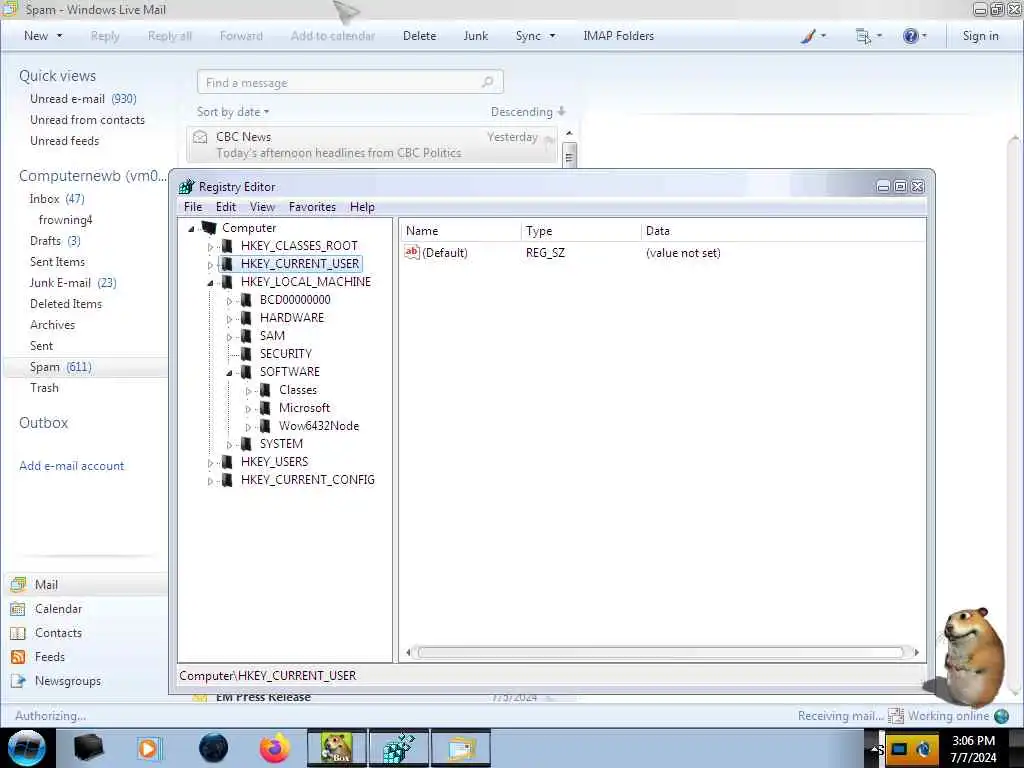Image resolution: width=1024 pixels, height=768 pixels.
Task: Click the message list scrollbar thumb
Action: [569, 157]
